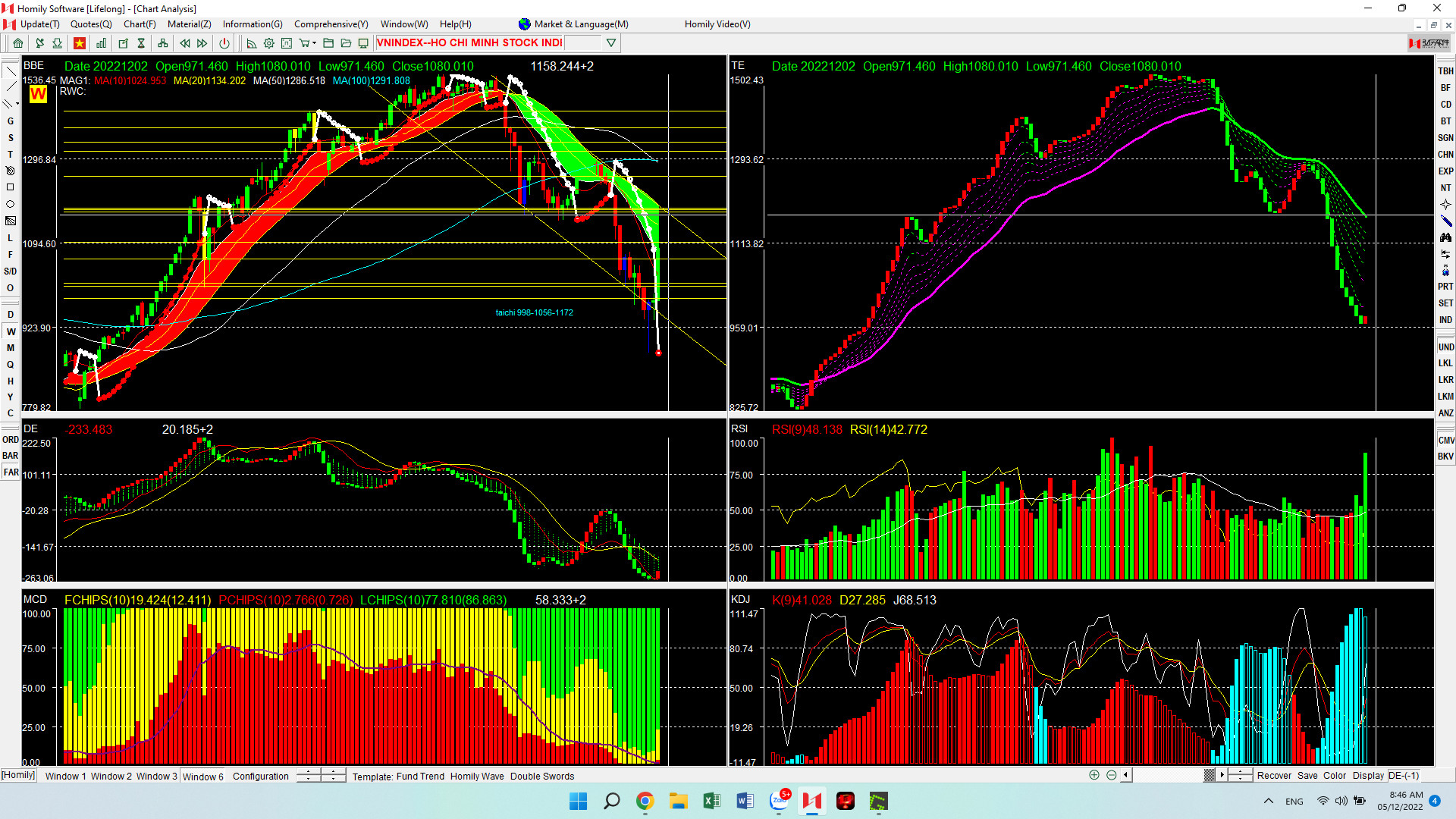This screenshot has height=819, width=1456.
Task: Click the bottom horizontal scrollbar thumb
Action: 1210,775
